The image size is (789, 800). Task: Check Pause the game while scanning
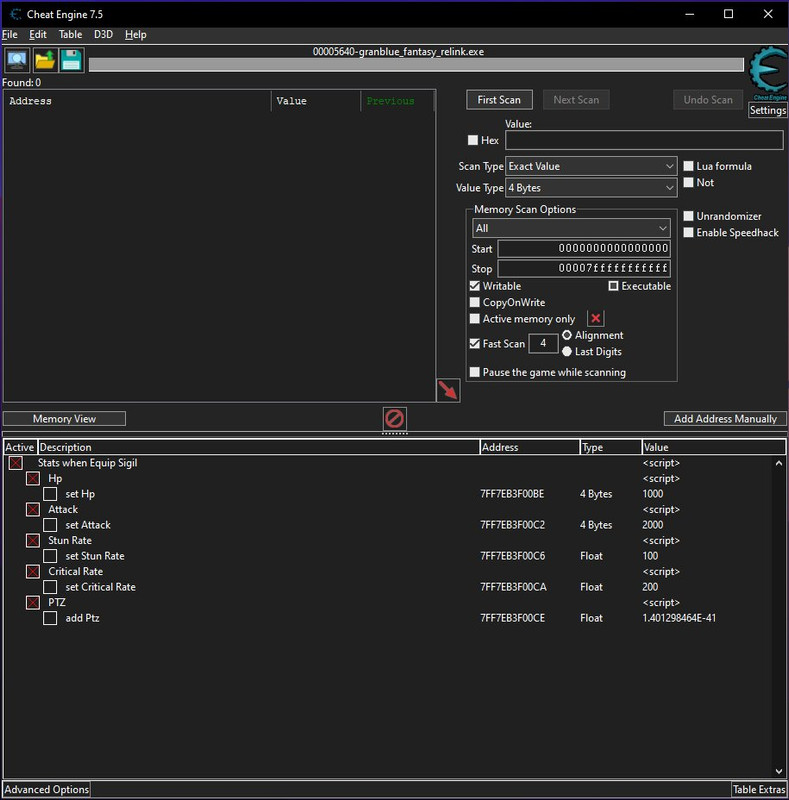pyautogui.click(x=475, y=372)
